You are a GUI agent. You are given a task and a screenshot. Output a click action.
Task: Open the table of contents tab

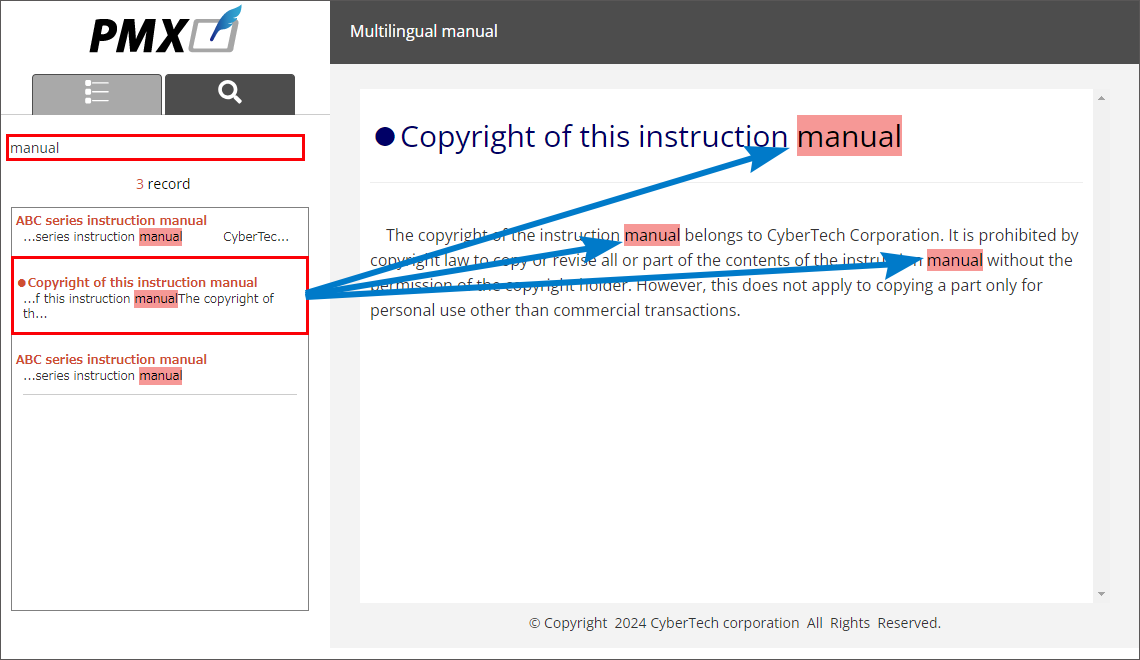coord(97,94)
